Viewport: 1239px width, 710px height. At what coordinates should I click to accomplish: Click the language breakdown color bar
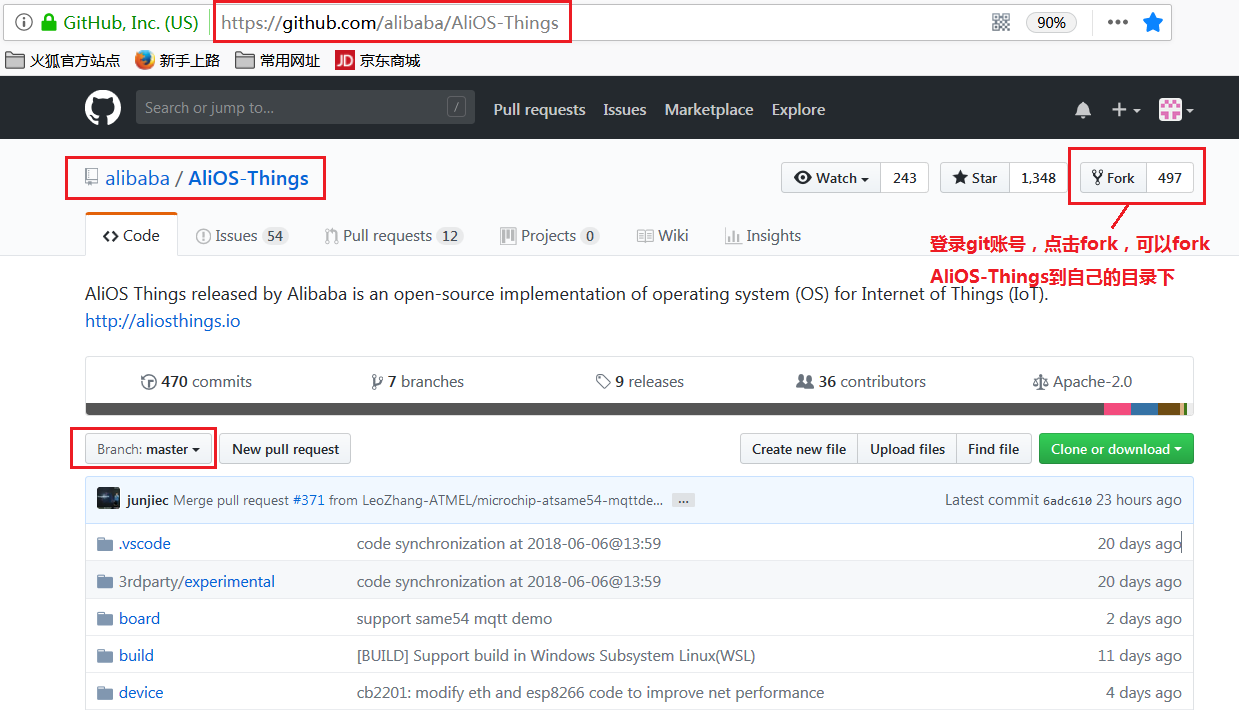tap(639, 409)
